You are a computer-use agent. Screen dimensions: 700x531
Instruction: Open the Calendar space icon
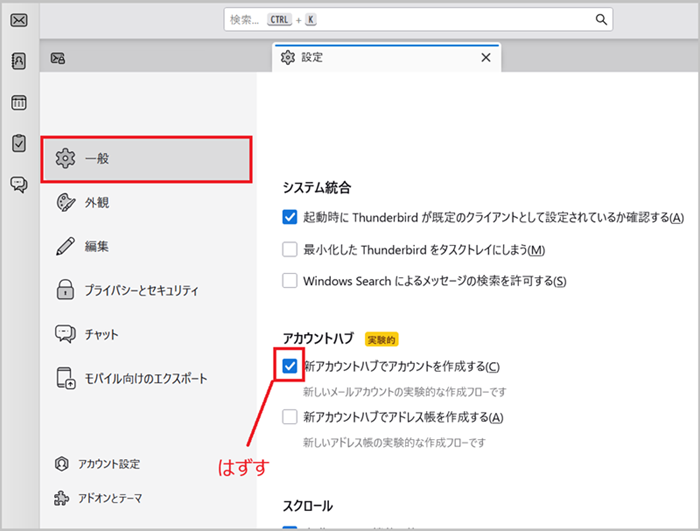coord(18,102)
